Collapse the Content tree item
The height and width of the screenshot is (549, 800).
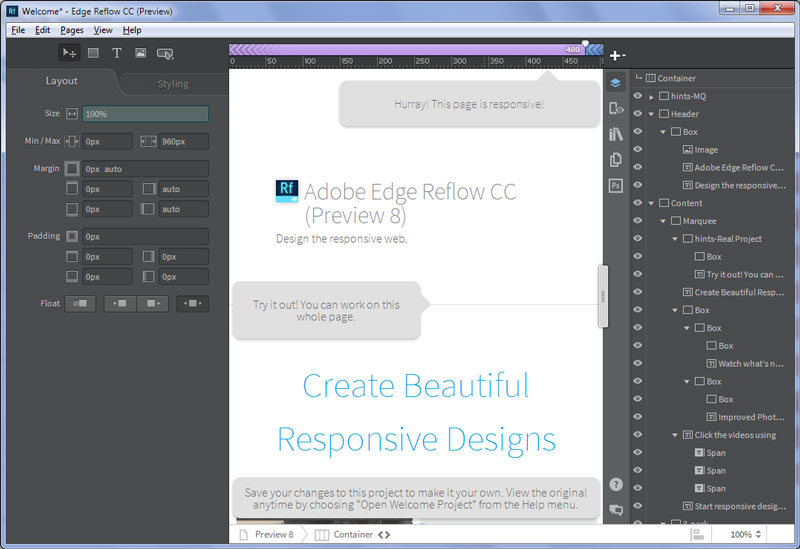point(651,204)
